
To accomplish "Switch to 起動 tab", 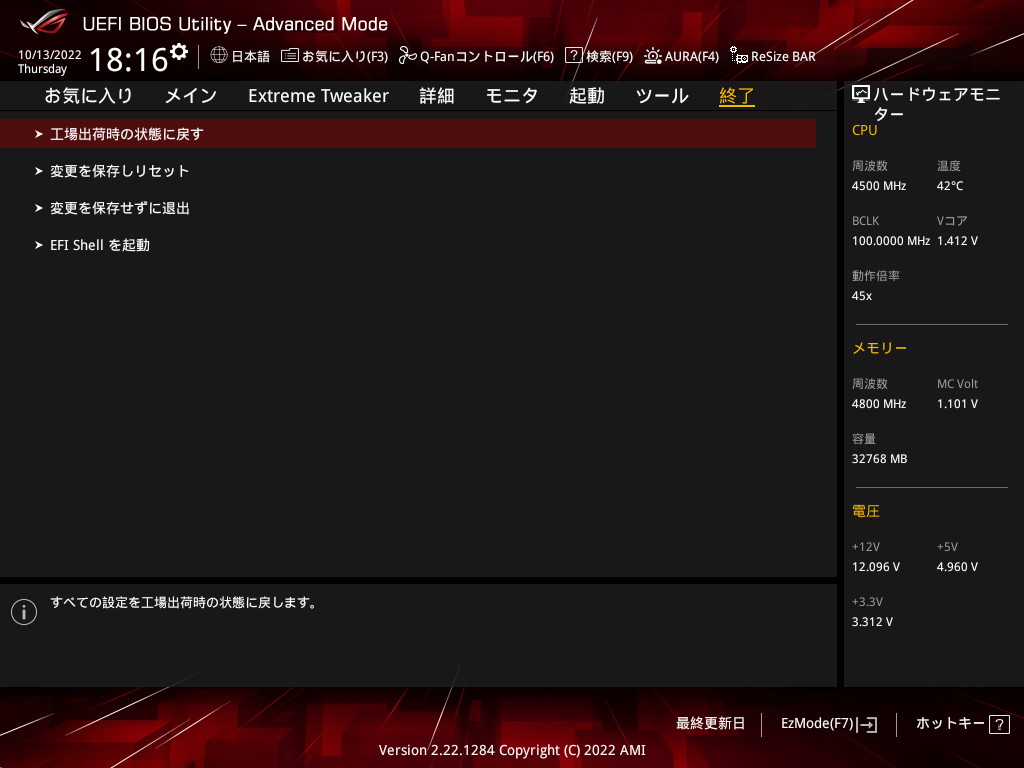I will 586,95.
